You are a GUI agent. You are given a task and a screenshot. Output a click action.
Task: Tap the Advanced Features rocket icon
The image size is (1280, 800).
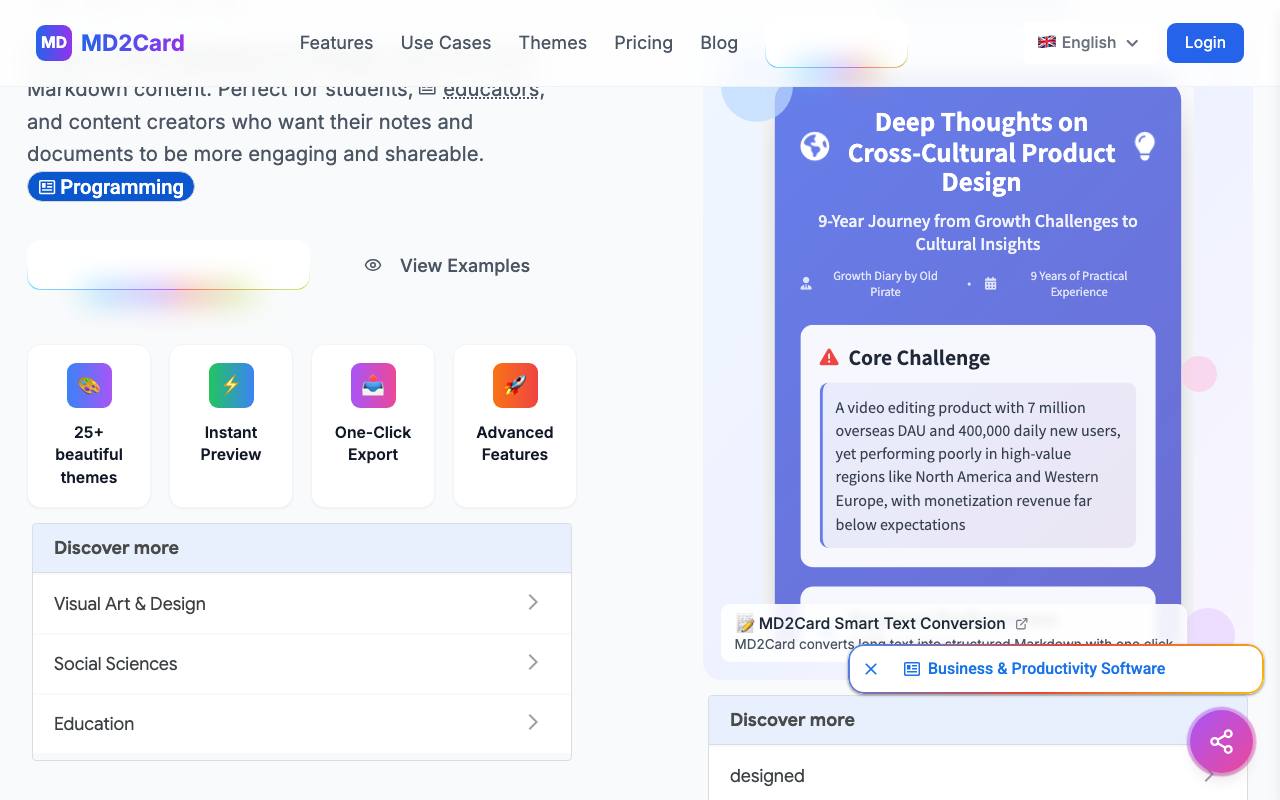[x=515, y=385]
